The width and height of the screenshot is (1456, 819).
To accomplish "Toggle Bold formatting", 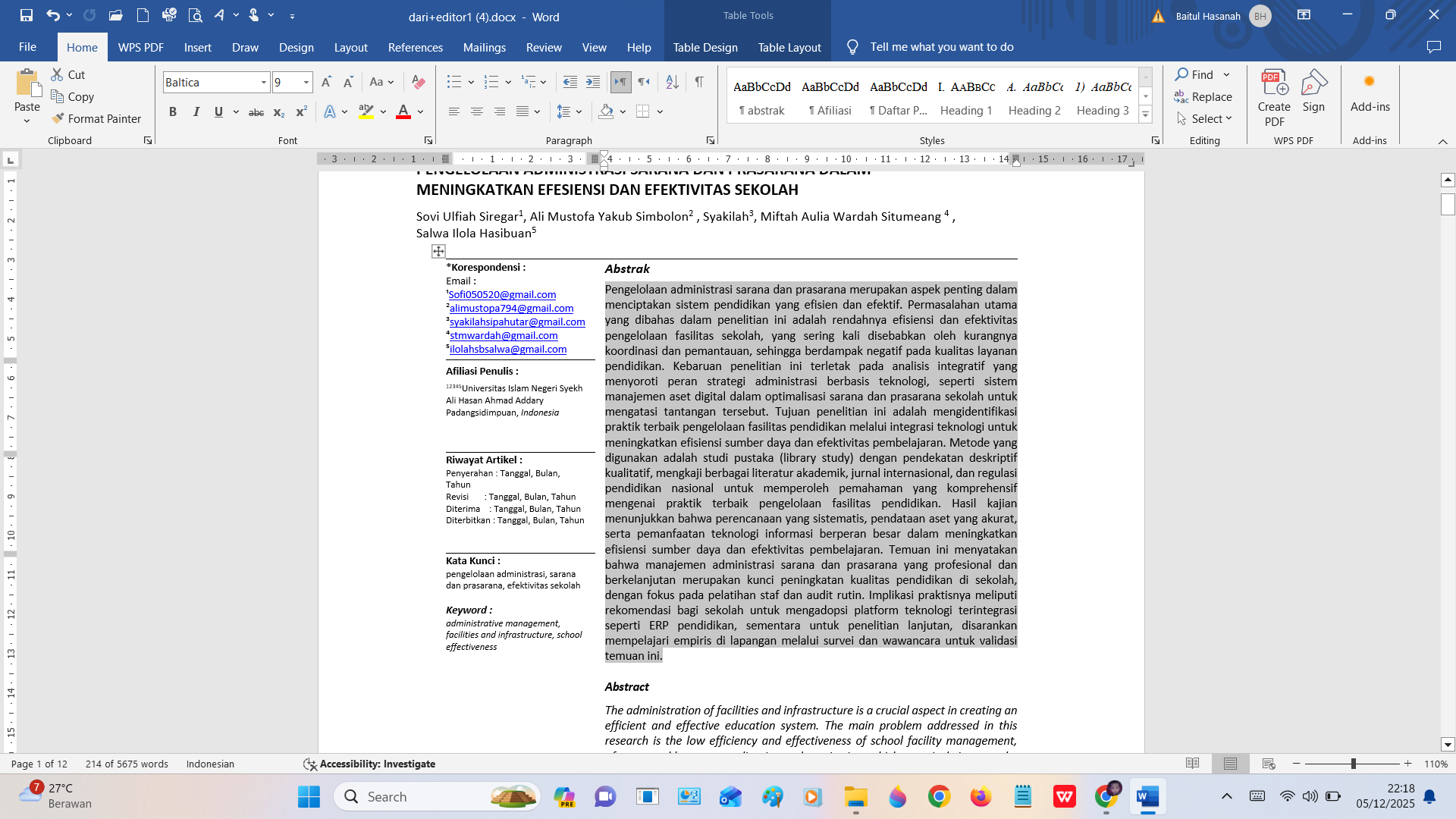I will pyautogui.click(x=173, y=111).
